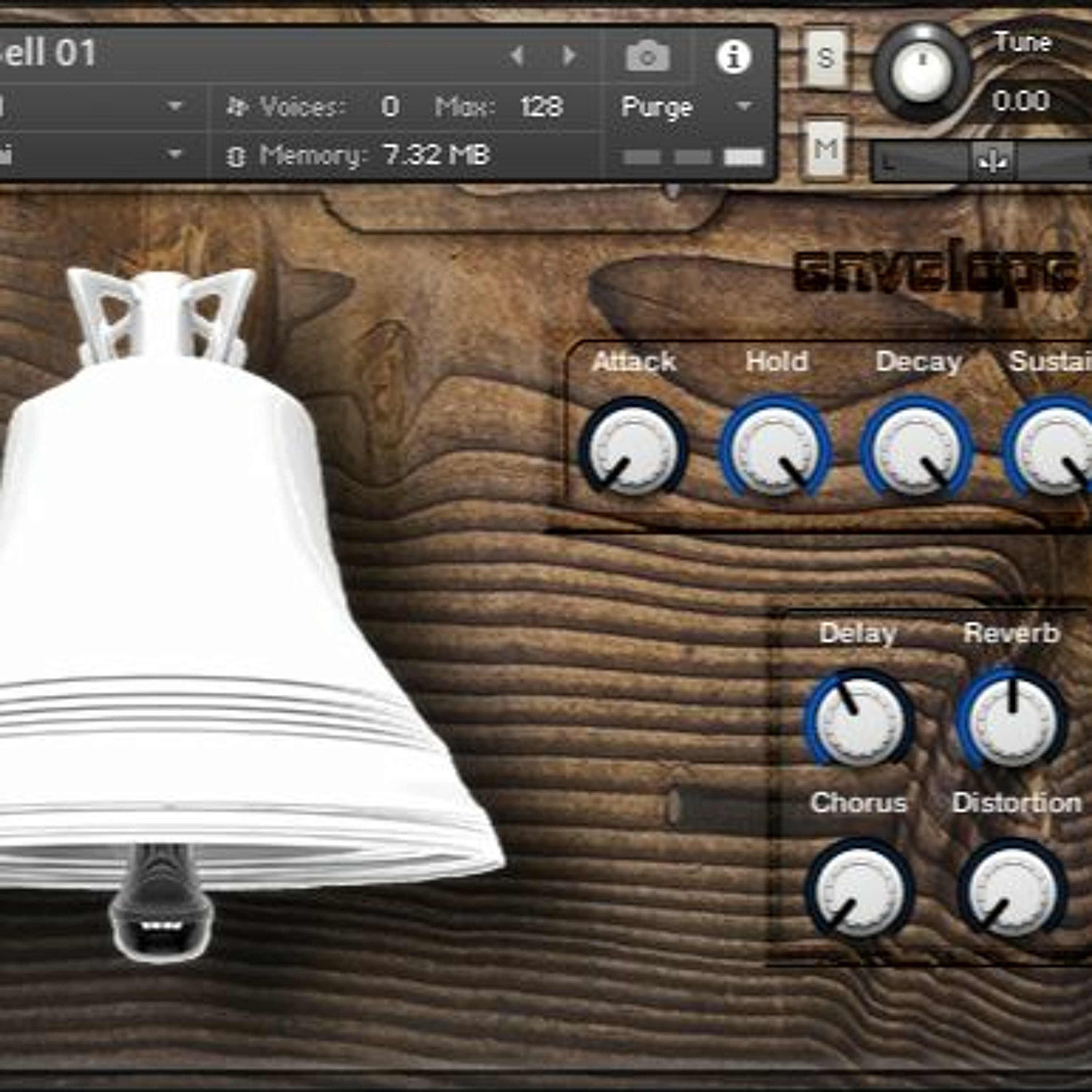The height and width of the screenshot is (1092, 1092).
Task: Solo the instrument with S button
Action: (x=825, y=58)
